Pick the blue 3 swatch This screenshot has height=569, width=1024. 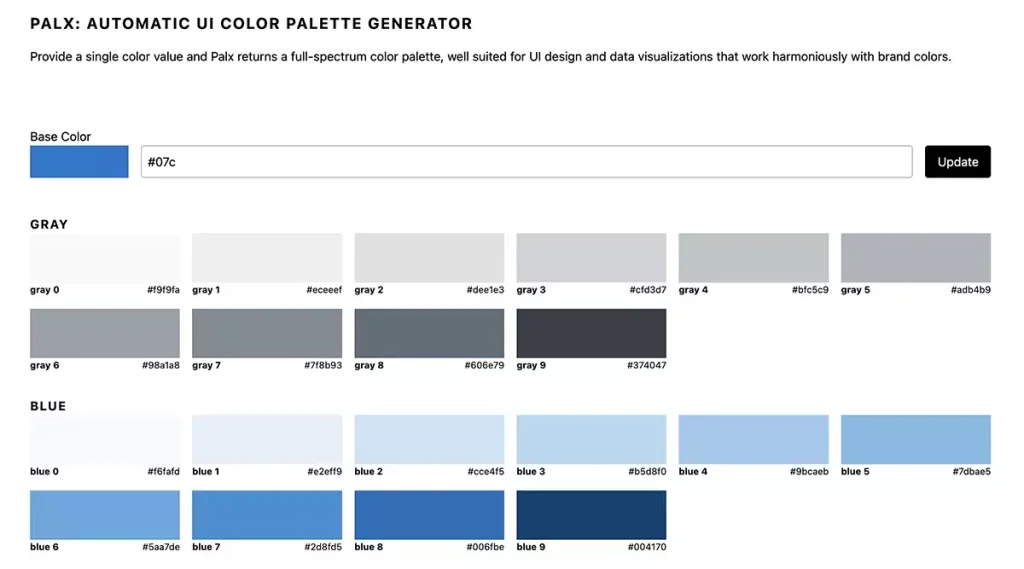click(591, 439)
